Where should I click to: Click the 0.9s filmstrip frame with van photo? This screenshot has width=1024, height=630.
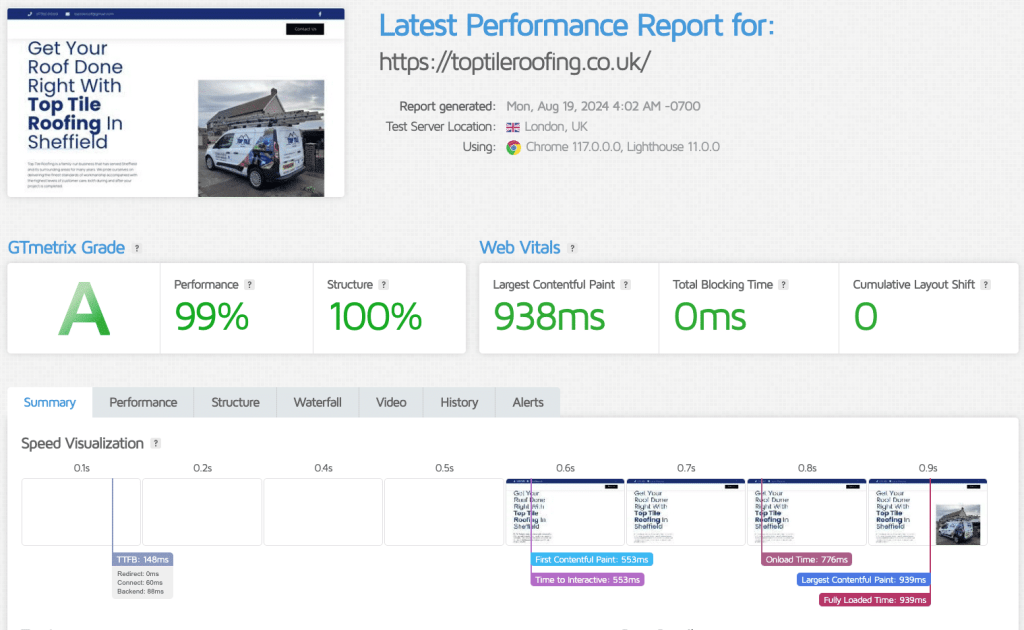928,512
